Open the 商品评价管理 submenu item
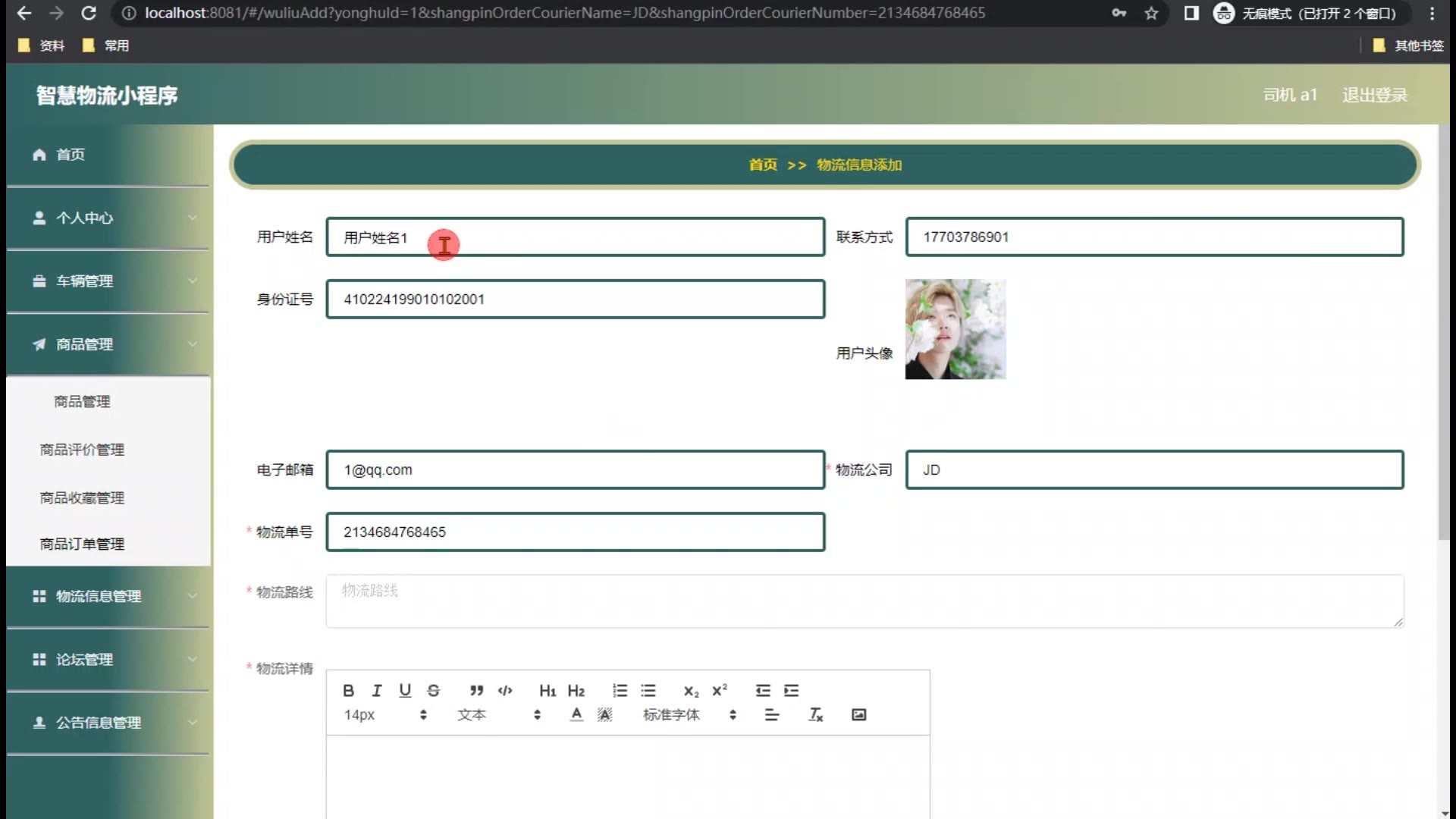Image resolution: width=1456 pixels, height=819 pixels. click(82, 450)
